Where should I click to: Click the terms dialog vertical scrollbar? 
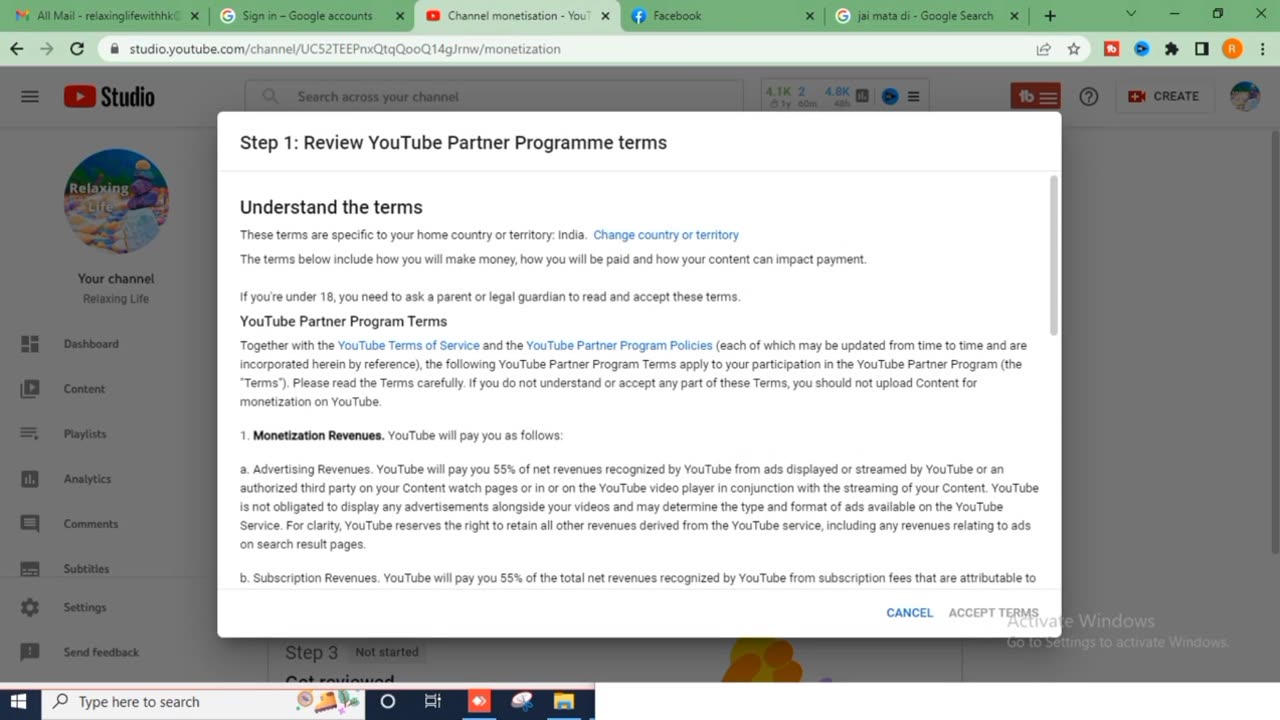pyautogui.click(x=1054, y=255)
